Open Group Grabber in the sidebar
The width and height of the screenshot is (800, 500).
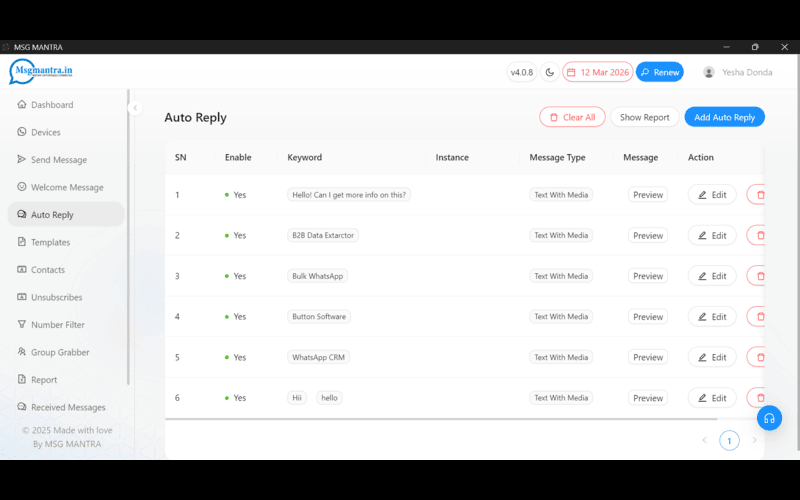click(59, 352)
